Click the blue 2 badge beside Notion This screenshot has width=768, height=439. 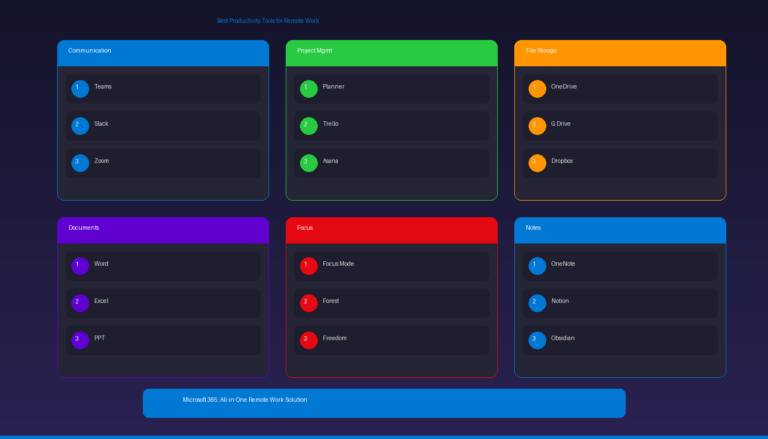[537, 303]
